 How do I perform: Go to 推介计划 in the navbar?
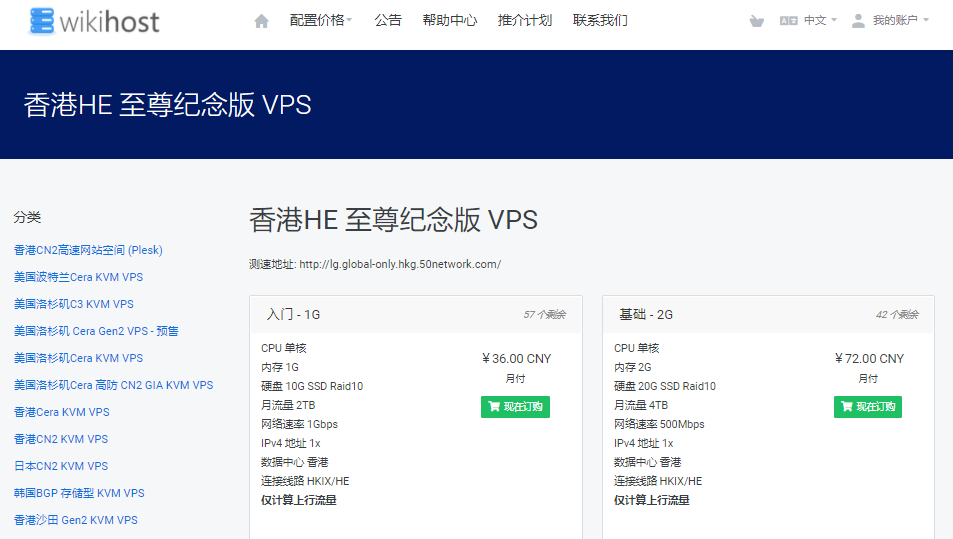click(525, 20)
